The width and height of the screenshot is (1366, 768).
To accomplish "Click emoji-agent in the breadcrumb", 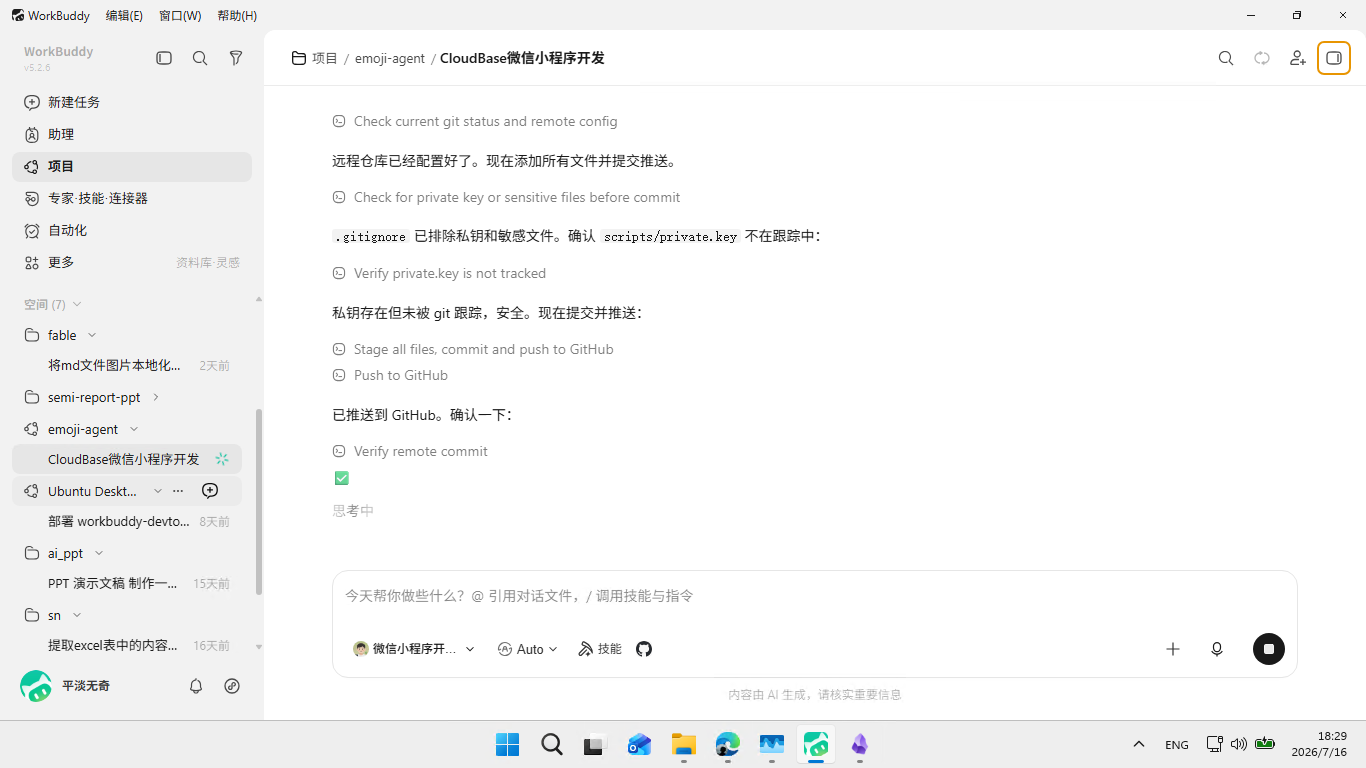I will click(x=390, y=58).
